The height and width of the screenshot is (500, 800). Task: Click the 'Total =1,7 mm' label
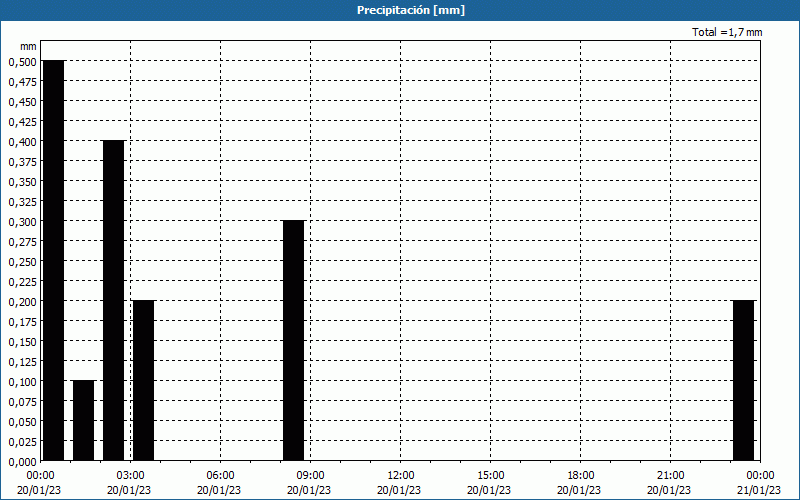pos(727,32)
